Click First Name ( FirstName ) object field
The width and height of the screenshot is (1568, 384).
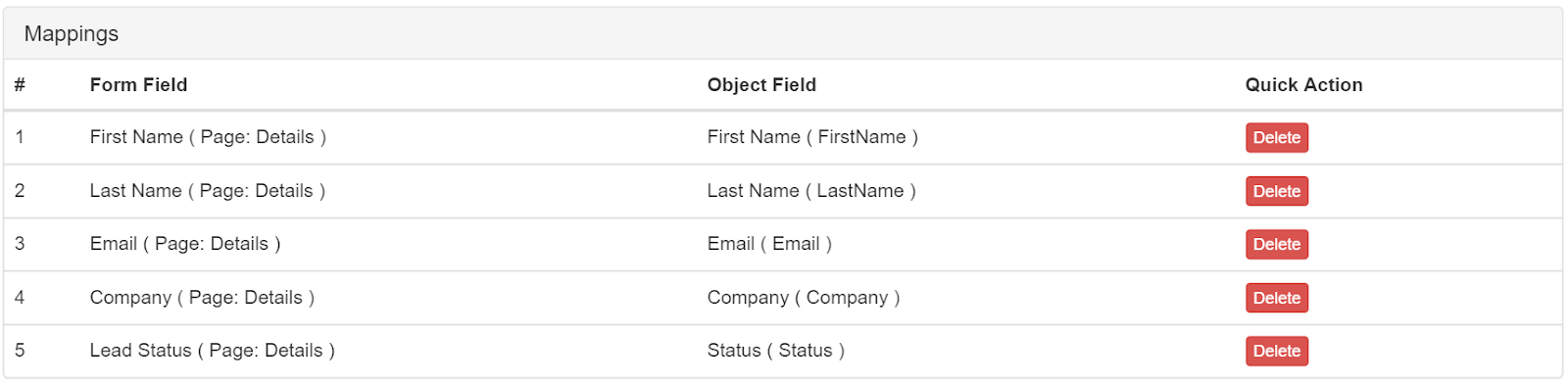812,137
